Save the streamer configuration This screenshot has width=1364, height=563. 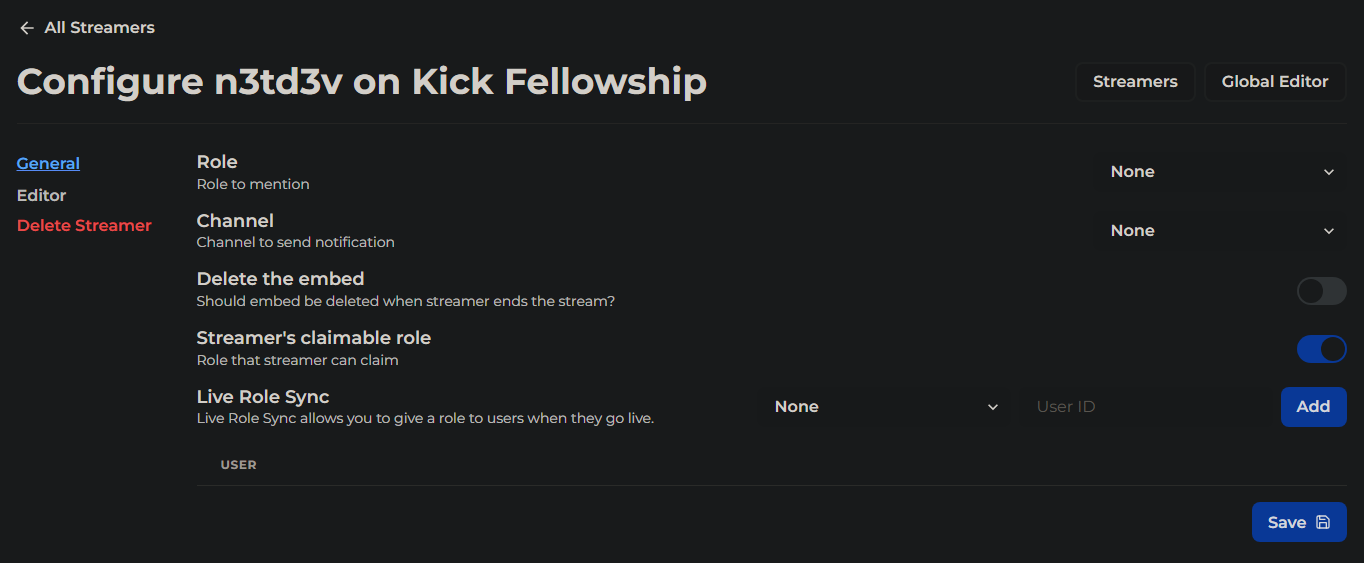[1299, 522]
